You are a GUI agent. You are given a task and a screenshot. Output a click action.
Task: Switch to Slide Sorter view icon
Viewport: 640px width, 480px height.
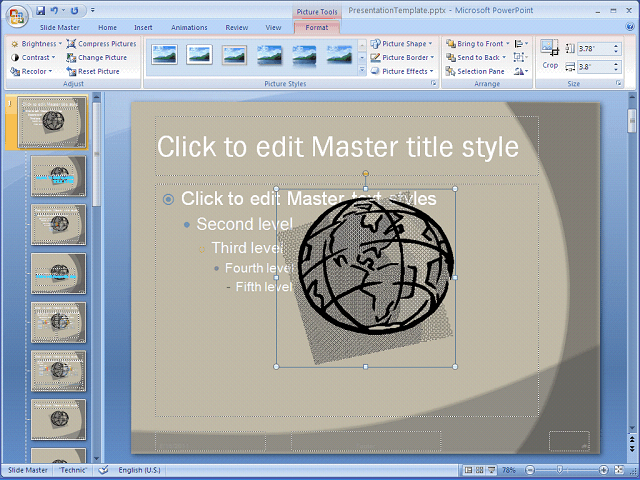(x=480, y=470)
